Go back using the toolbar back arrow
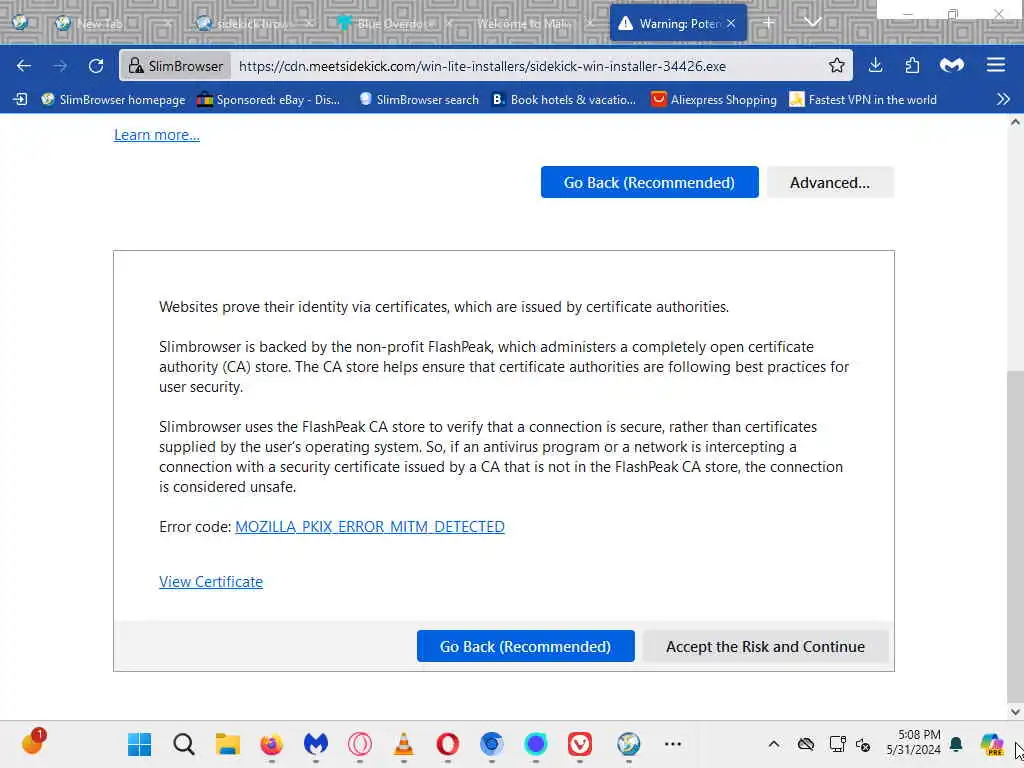 (x=24, y=65)
